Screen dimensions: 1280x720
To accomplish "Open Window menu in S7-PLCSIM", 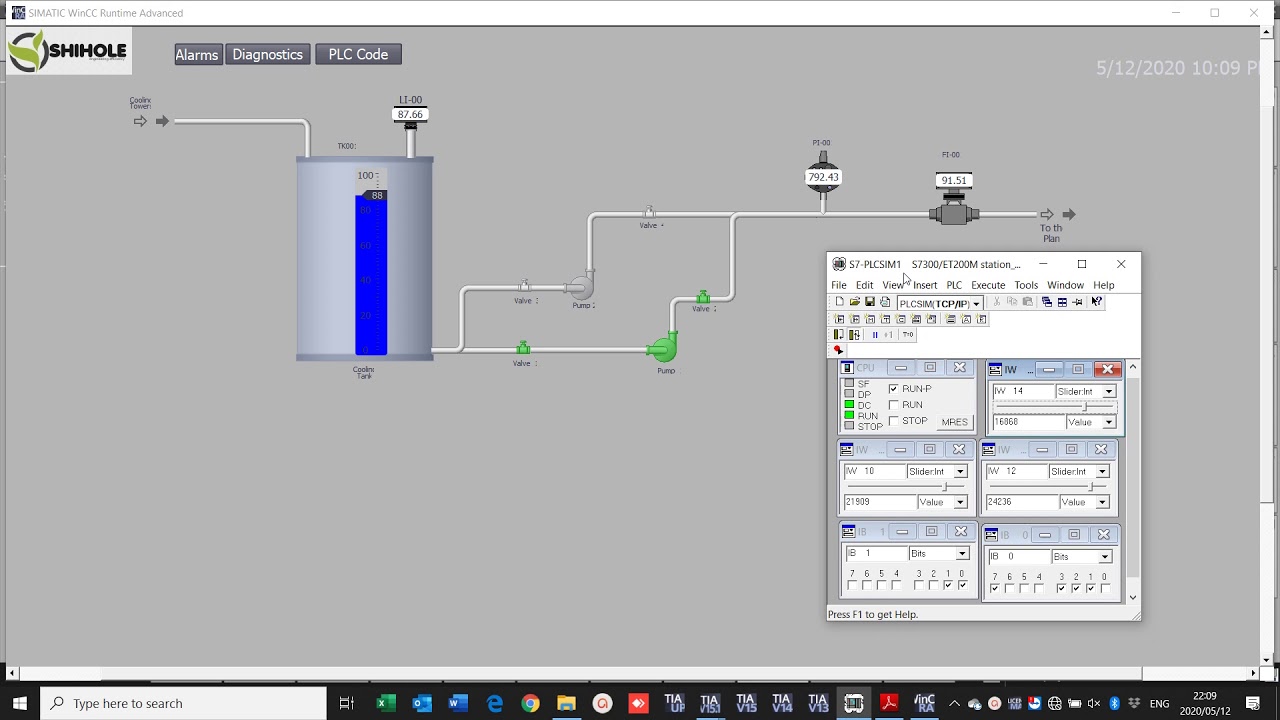I will point(1065,285).
